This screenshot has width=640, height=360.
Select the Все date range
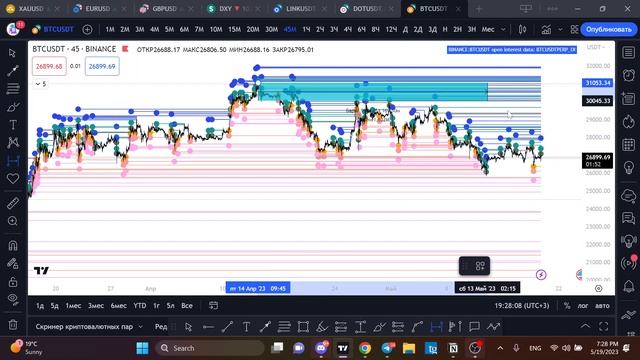point(187,306)
